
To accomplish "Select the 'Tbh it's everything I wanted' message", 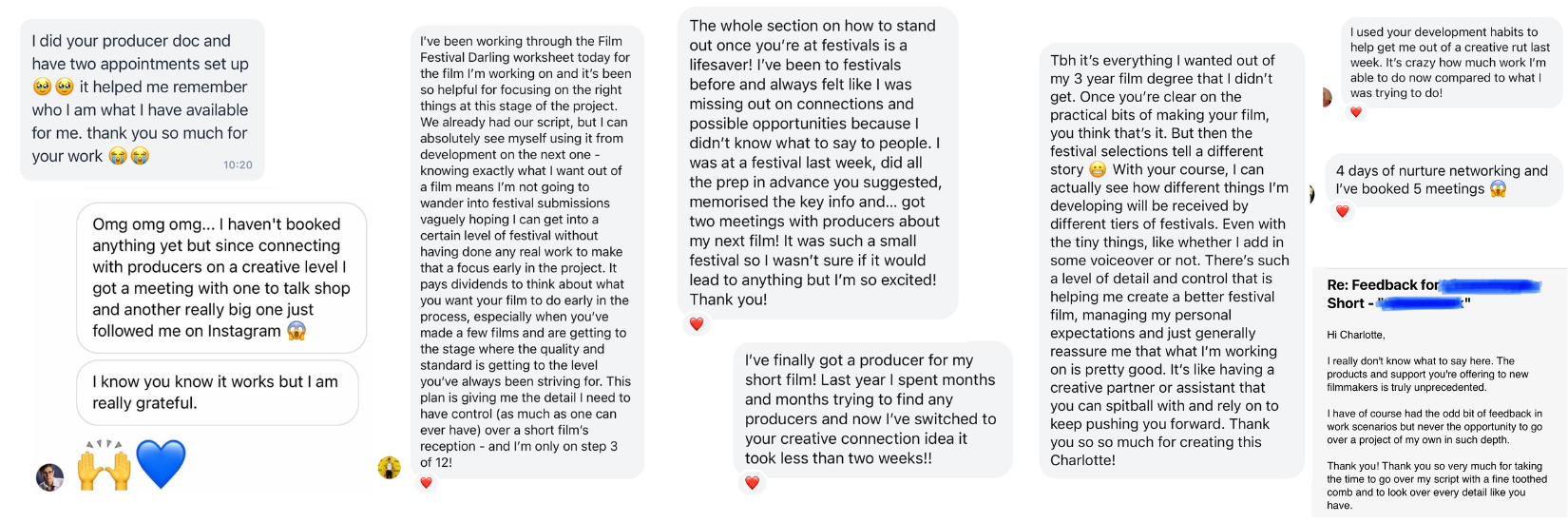I will 1170,260.
